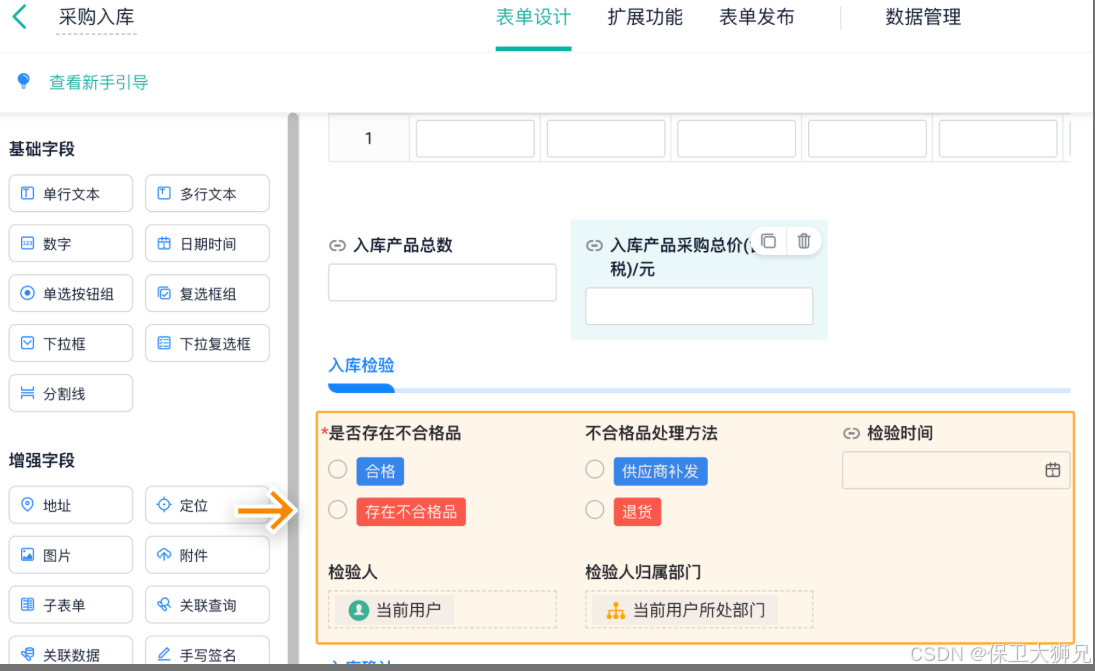Image resolution: width=1095 pixels, height=671 pixels.
Task: Add the 地址 enhanced field
Action: pyautogui.click(x=71, y=505)
